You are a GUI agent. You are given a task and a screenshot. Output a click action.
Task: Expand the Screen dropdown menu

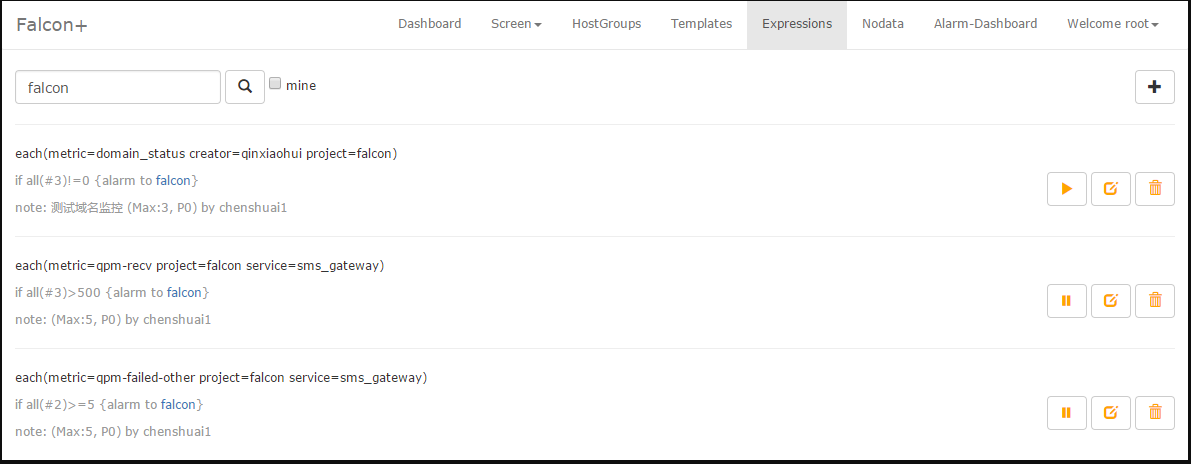pyautogui.click(x=516, y=24)
